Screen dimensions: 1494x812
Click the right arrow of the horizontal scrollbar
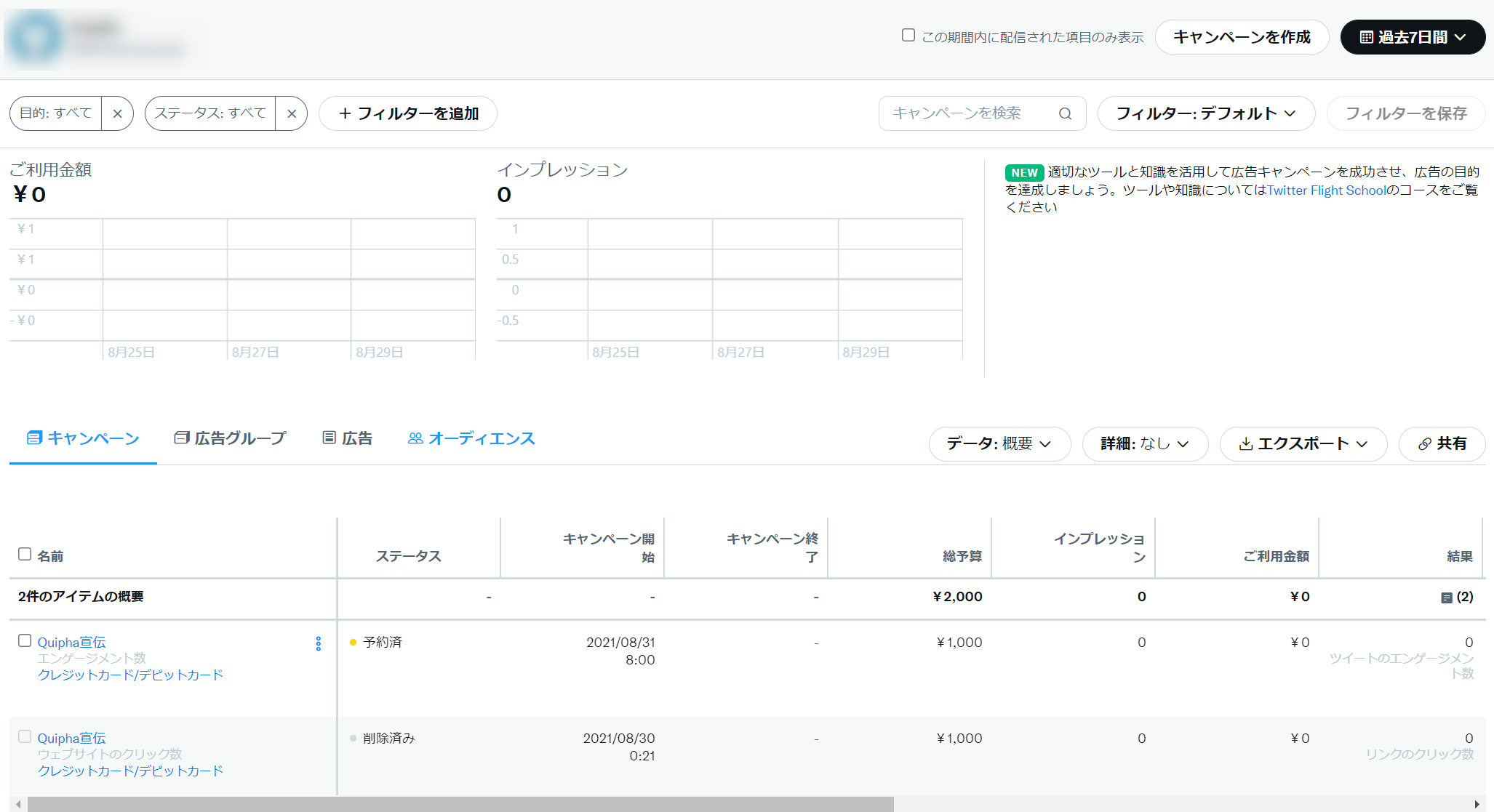pos(1477,804)
